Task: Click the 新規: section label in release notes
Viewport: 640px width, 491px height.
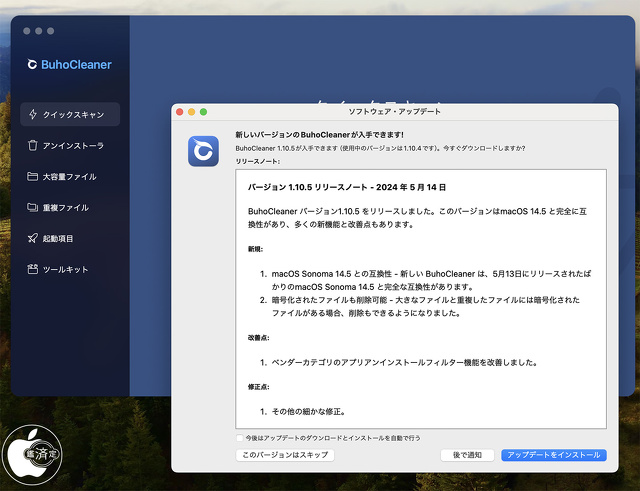Action: [256, 249]
